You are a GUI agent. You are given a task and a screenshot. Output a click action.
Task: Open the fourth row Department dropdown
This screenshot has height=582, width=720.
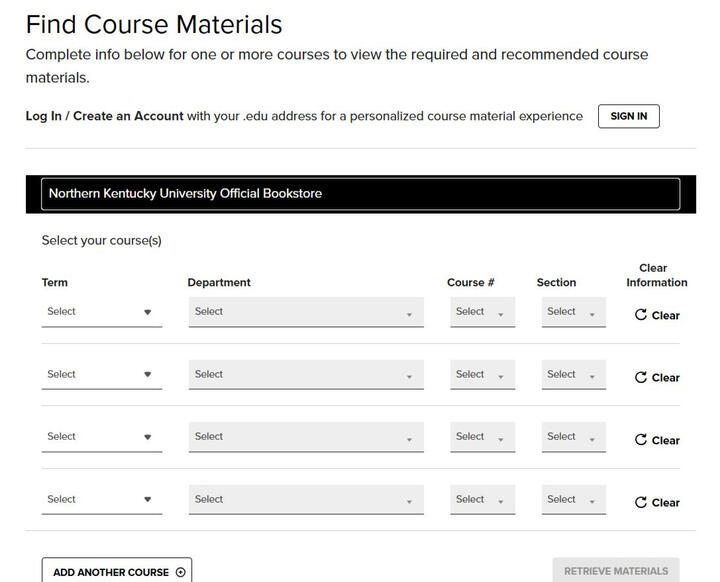click(306, 499)
